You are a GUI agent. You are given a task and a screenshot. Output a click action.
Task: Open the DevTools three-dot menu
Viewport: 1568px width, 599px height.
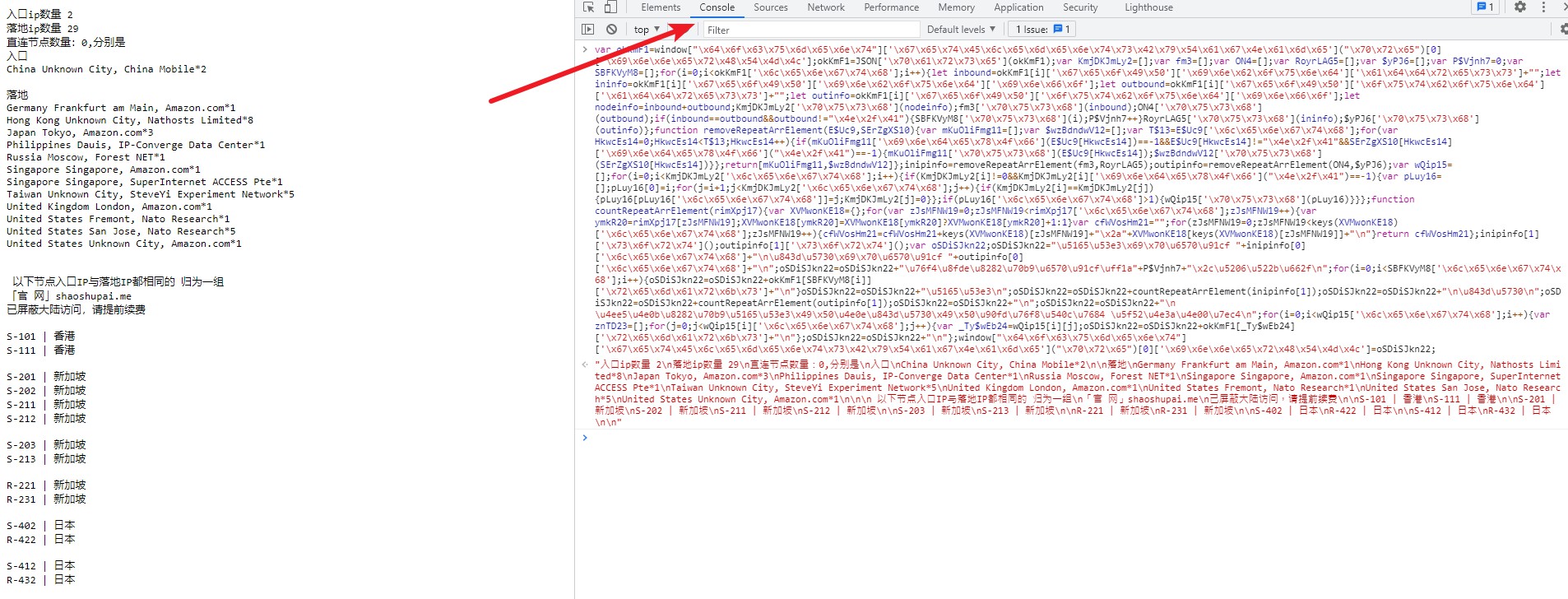(x=1543, y=7)
